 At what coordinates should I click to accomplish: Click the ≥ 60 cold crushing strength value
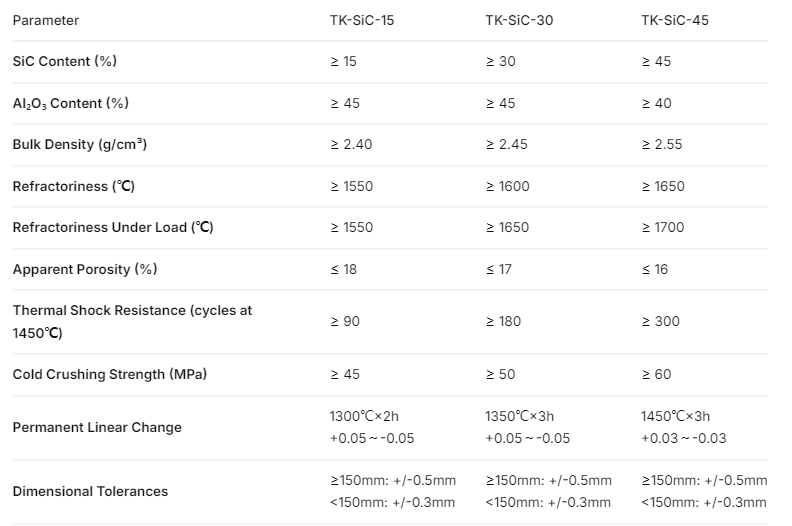656,374
